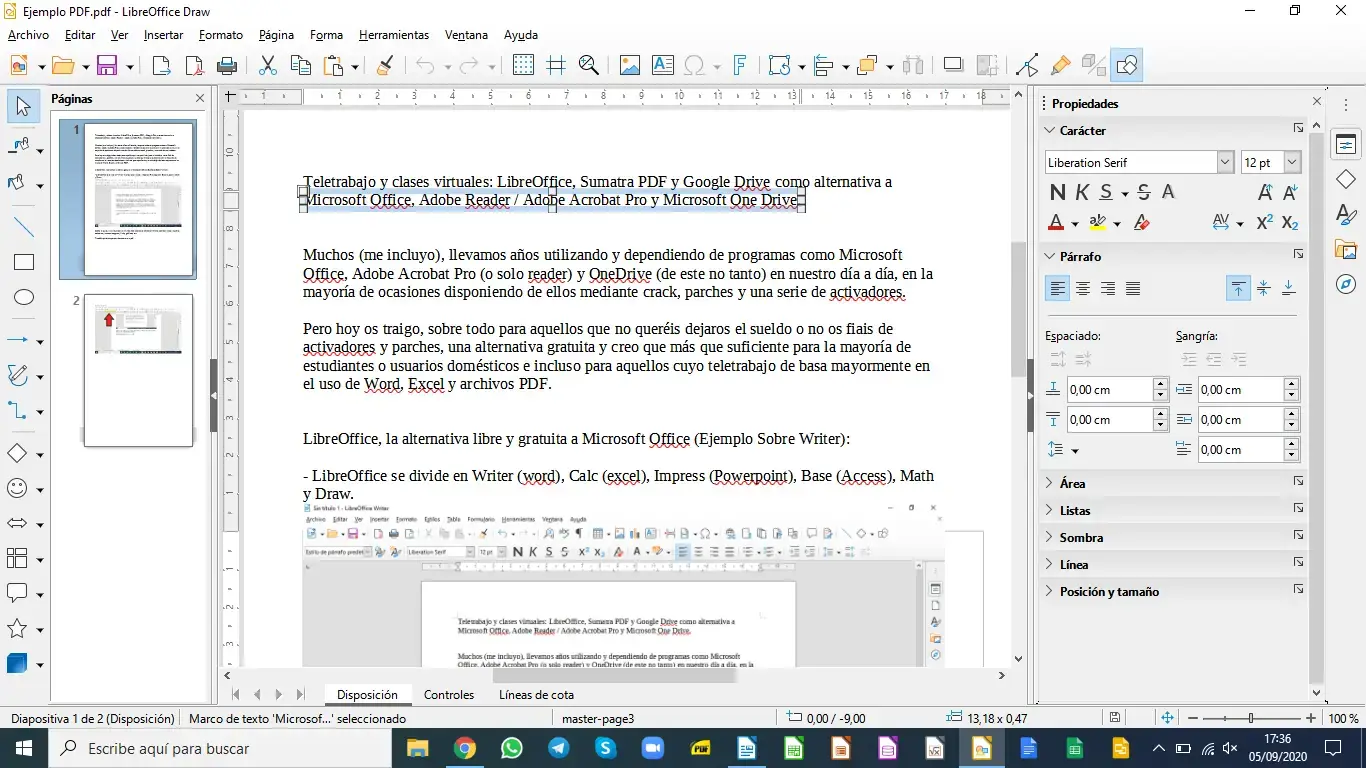Toggle glue points edit icon

[1060, 66]
